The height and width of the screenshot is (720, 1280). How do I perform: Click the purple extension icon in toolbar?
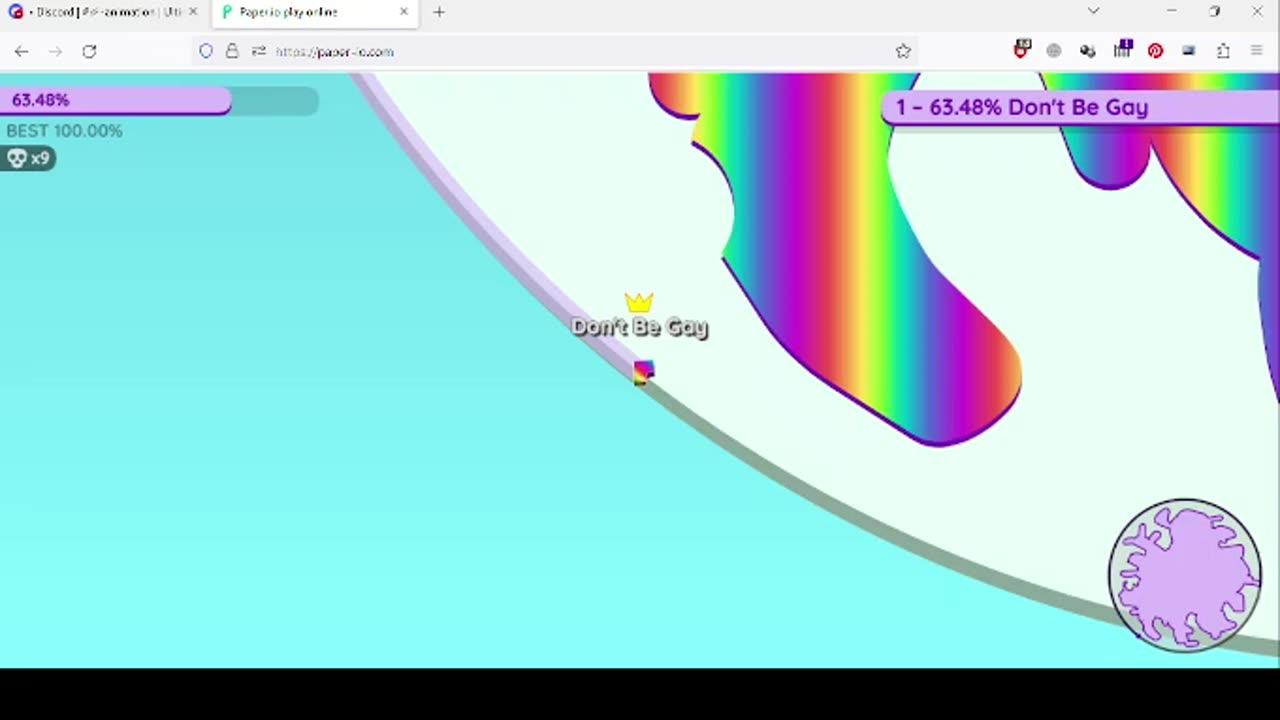click(1122, 51)
